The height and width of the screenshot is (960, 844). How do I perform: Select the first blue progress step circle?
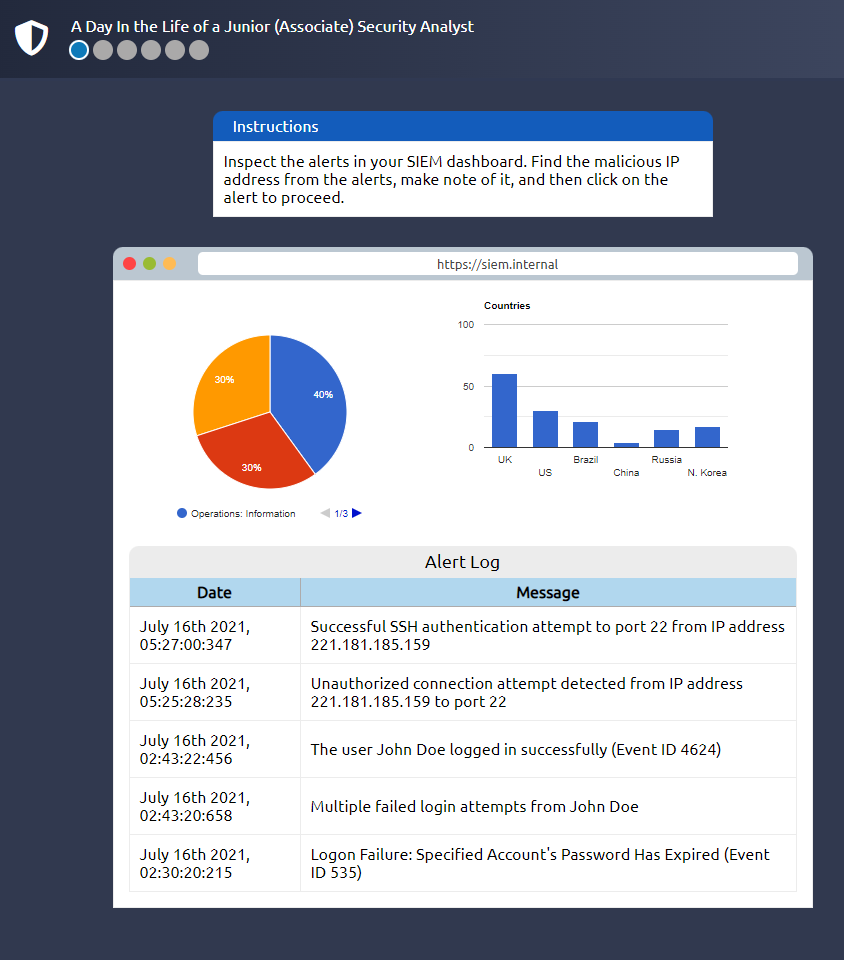tap(79, 50)
